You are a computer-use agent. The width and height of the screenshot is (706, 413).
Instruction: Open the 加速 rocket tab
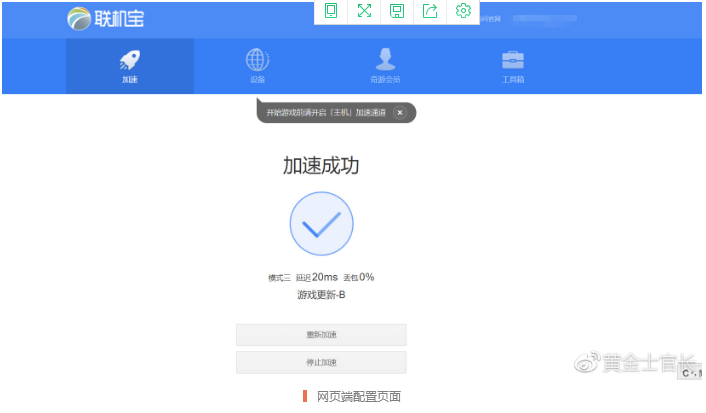click(x=130, y=66)
